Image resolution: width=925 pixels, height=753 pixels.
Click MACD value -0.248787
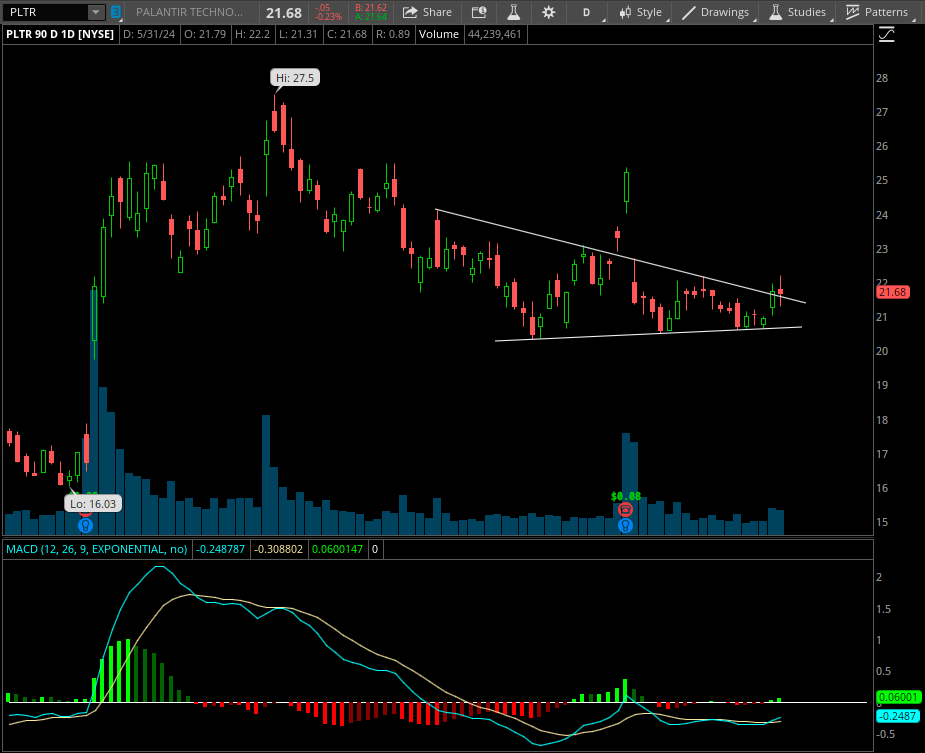point(221,549)
